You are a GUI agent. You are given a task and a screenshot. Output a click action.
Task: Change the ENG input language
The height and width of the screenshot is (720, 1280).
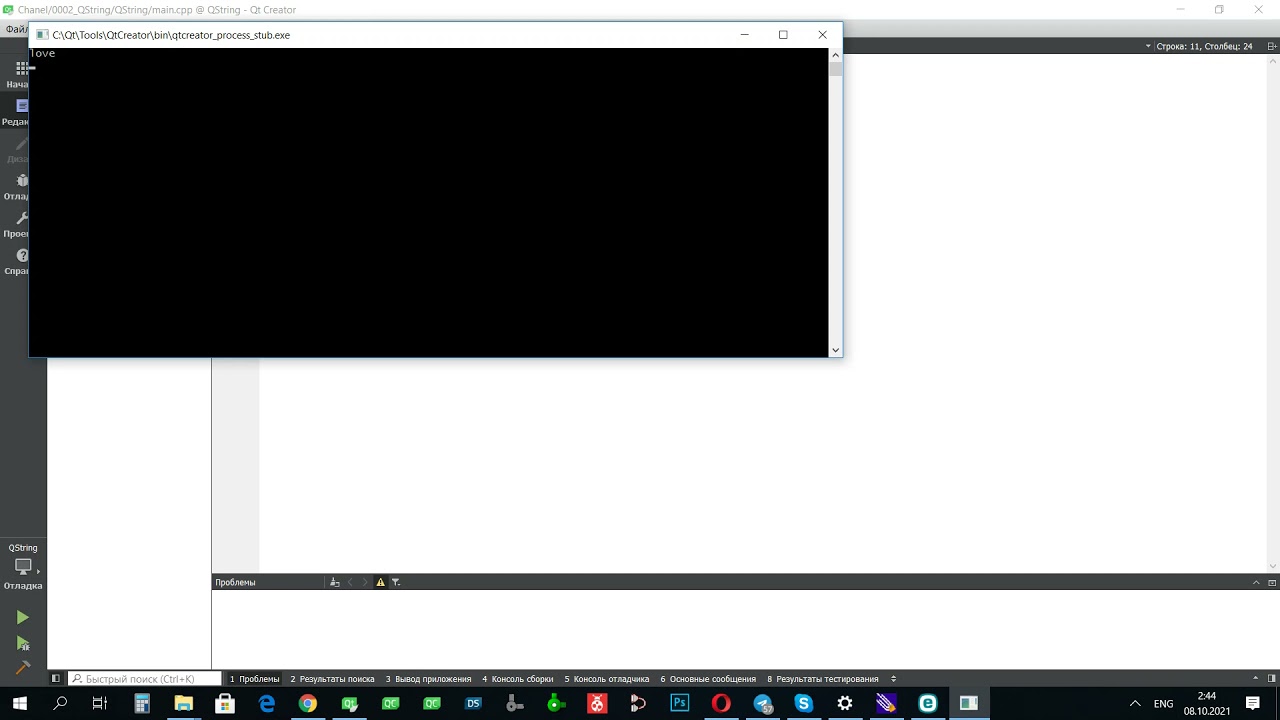[x=1163, y=704]
